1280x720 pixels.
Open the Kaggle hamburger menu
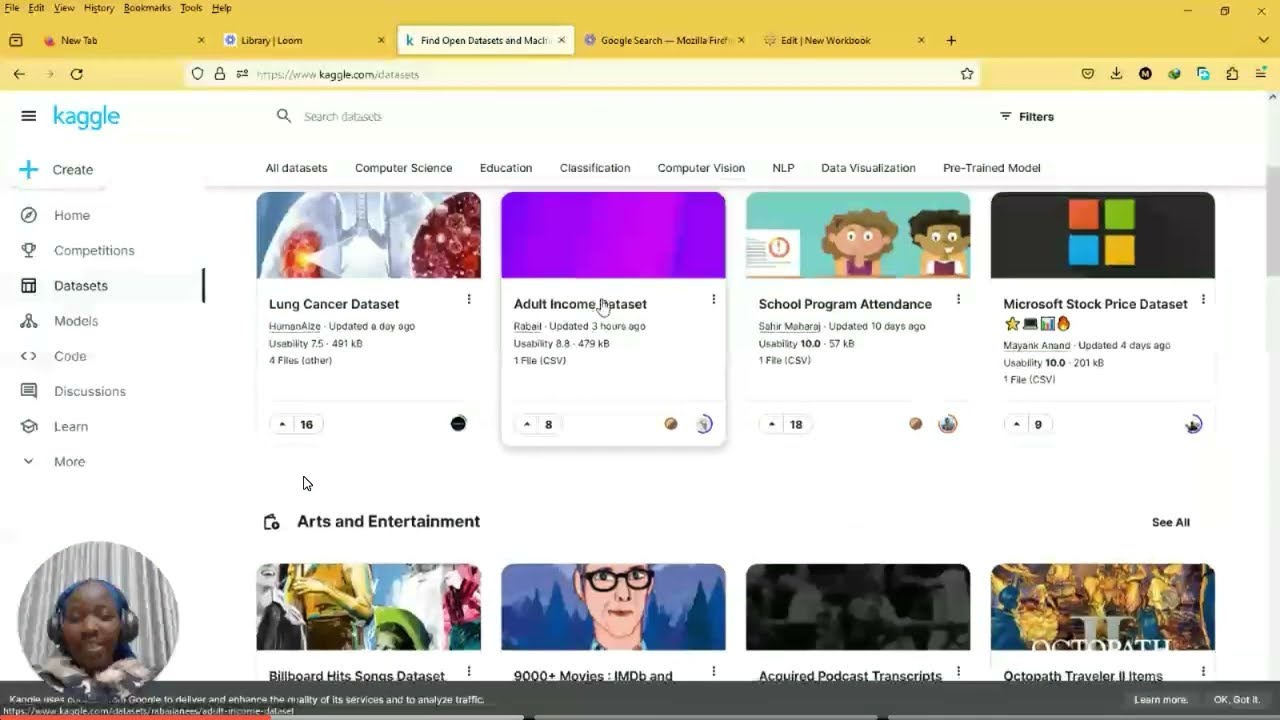coord(28,116)
